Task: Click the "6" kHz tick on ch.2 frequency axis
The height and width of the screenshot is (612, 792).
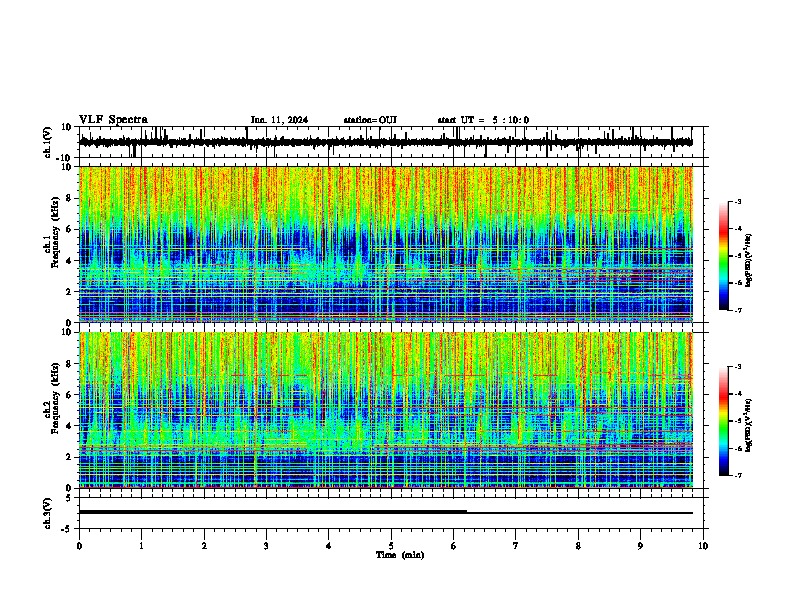Action: pyautogui.click(x=70, y=394)
